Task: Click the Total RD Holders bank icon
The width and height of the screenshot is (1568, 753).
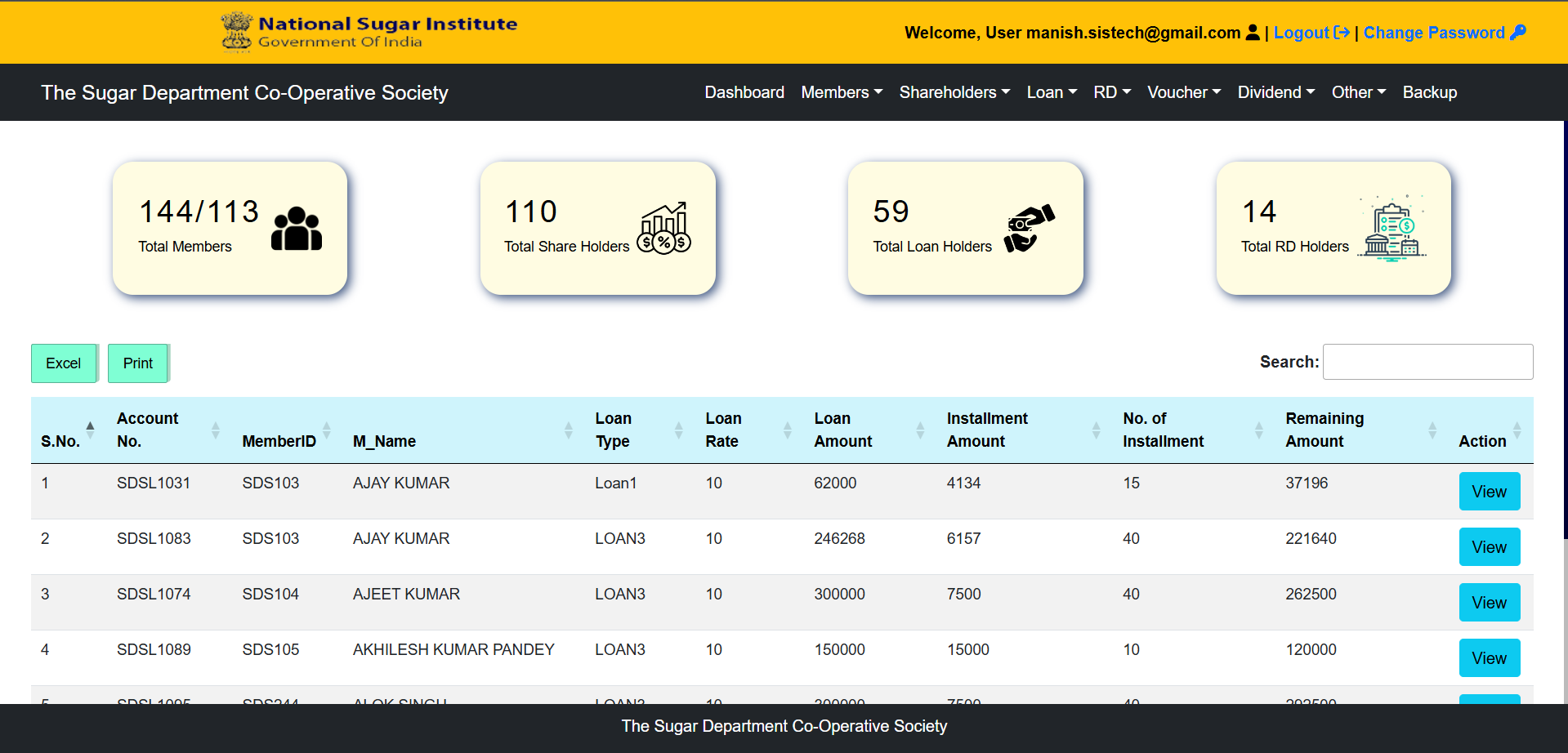Action: point(1392,228)
